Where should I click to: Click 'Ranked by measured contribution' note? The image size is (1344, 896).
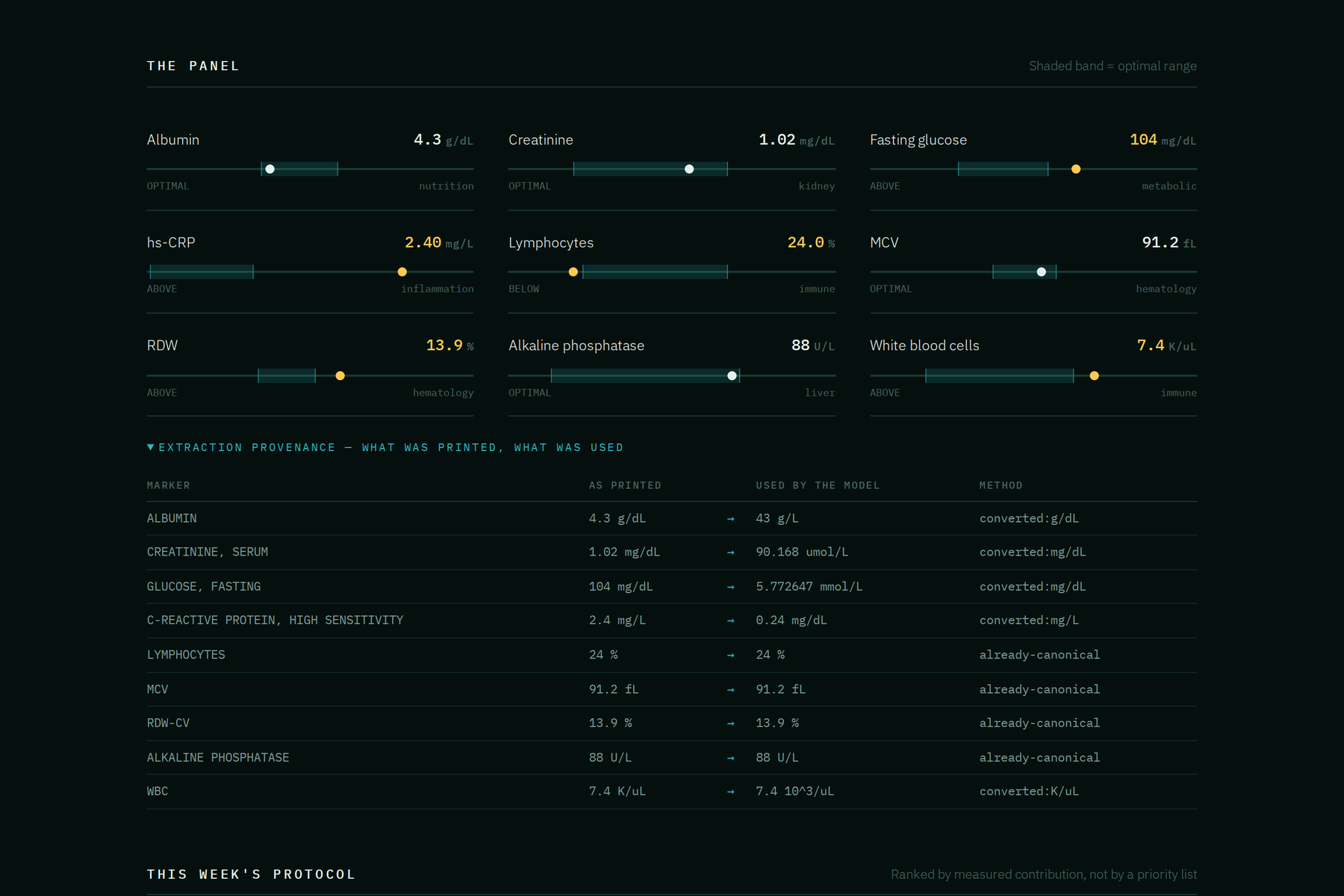(x=1044, y=874)
